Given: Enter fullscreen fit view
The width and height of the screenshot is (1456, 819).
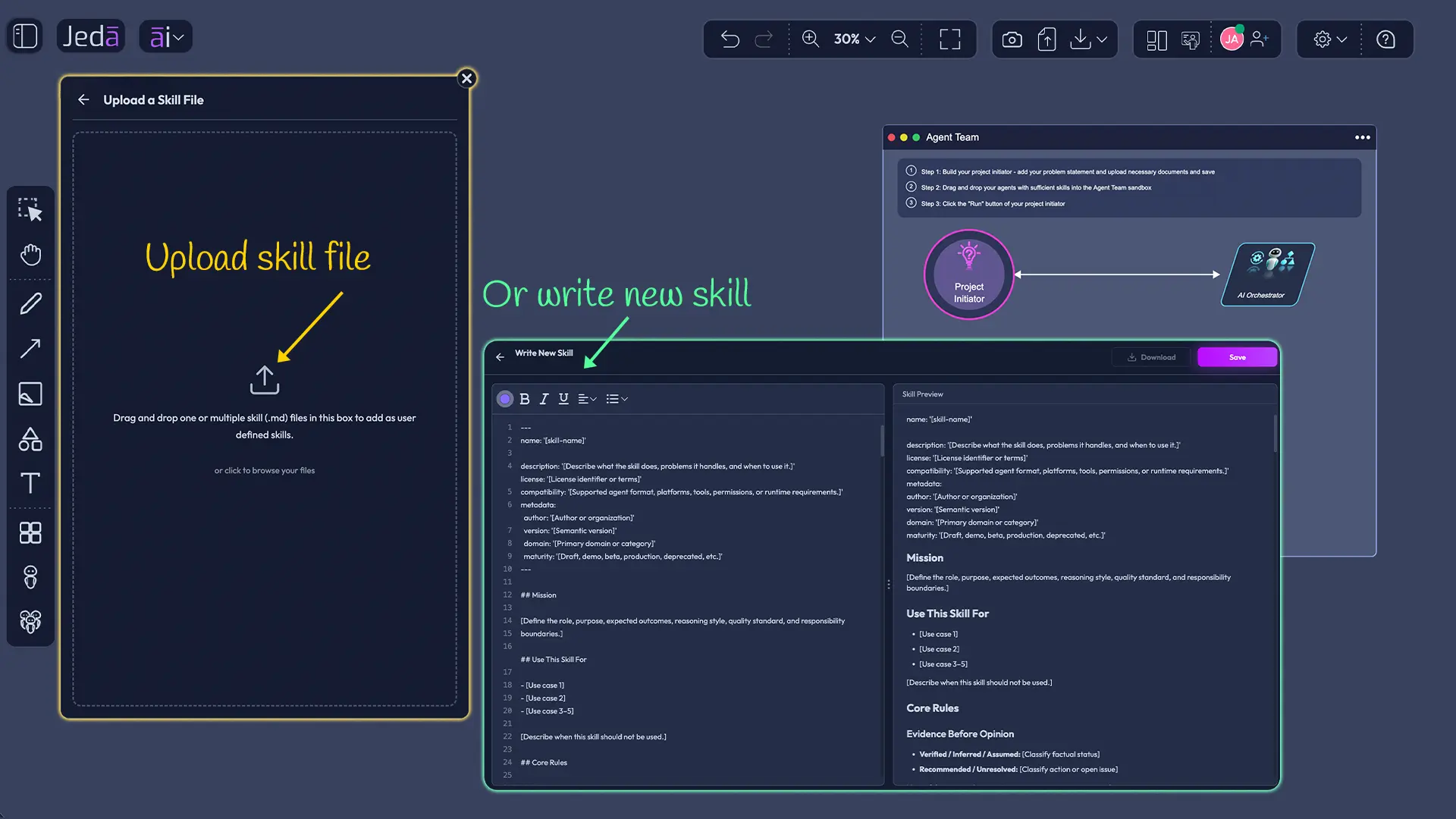Looking at the screenshot, I should click(x=949, y=39).
